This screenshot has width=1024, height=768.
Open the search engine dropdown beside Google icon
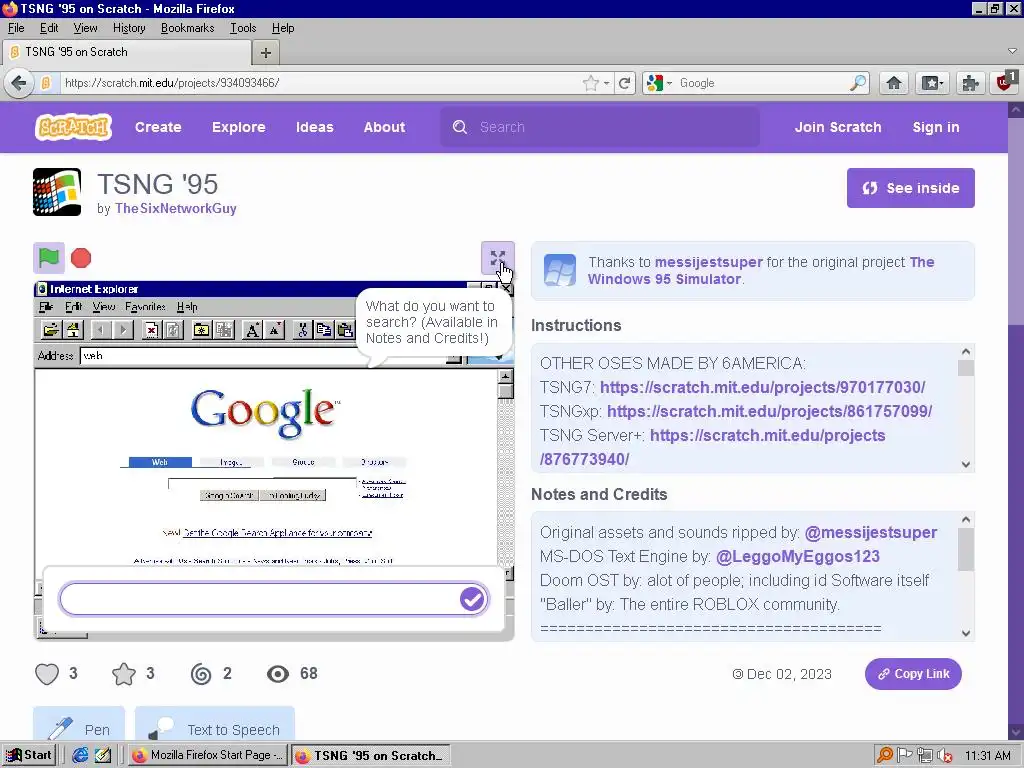click(669, 84)
